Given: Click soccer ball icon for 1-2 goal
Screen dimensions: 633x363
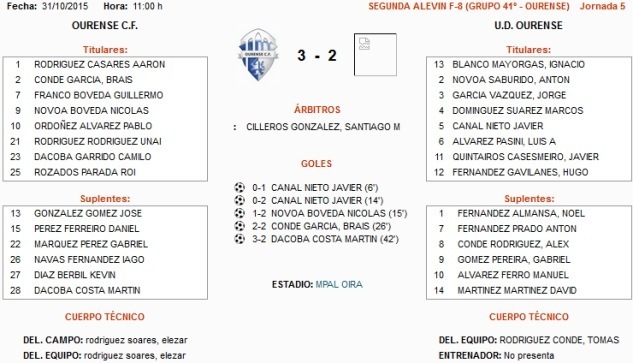Looking at the screenshot, I should coord(239,213).
